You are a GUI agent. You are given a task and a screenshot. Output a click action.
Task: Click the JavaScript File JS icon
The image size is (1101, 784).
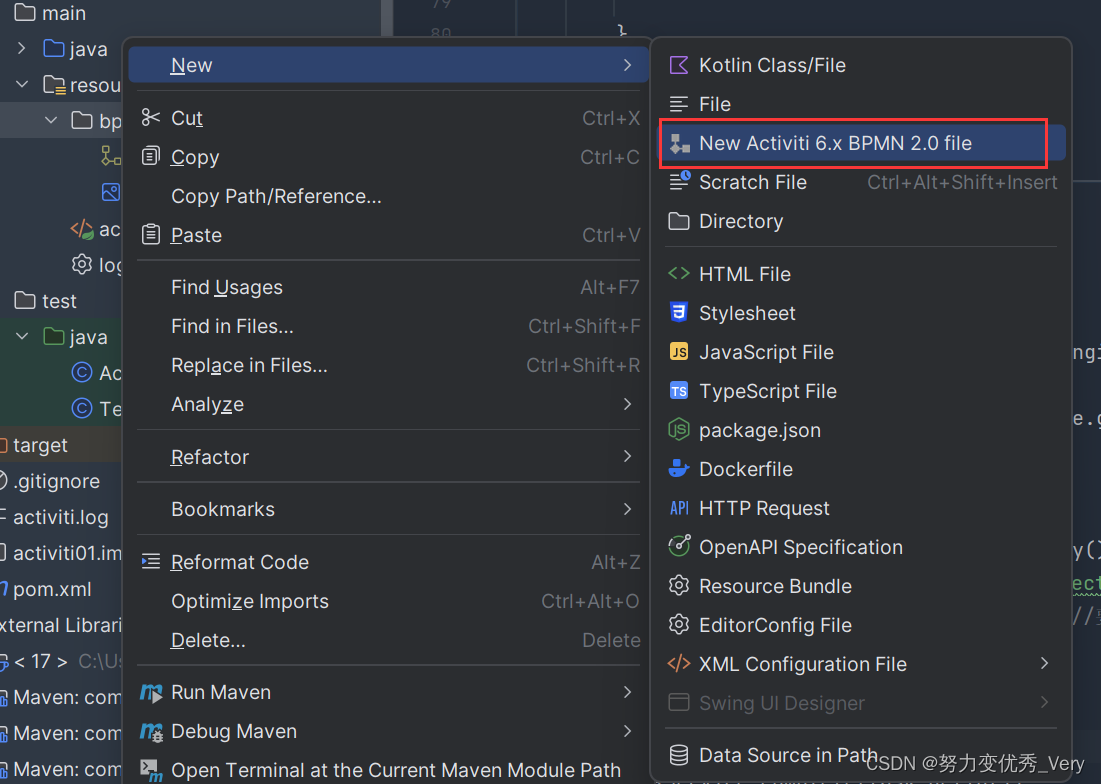pyautogui.click(x=678, y=352)
